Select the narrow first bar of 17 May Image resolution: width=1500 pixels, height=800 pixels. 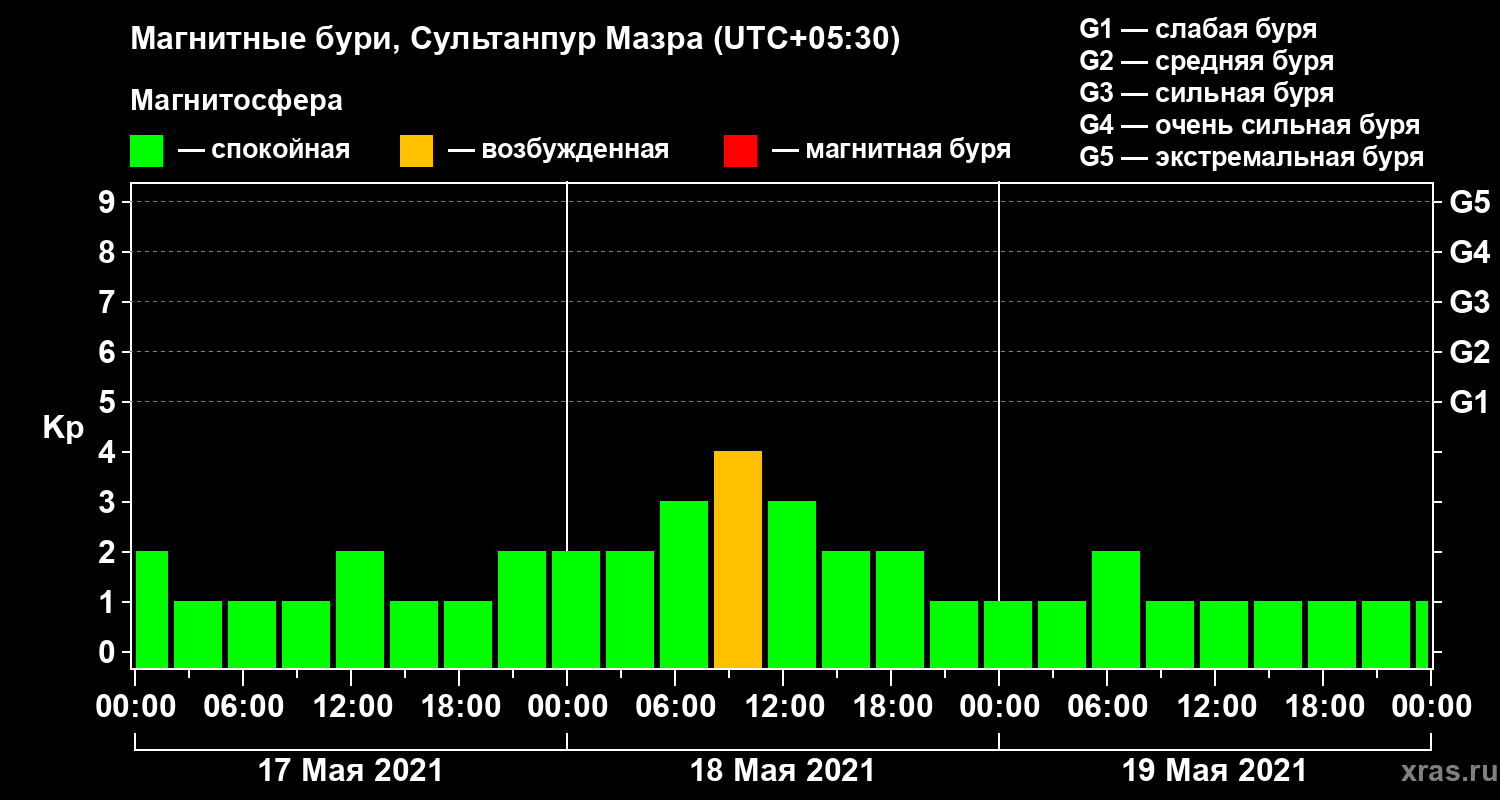pos(151,609)
